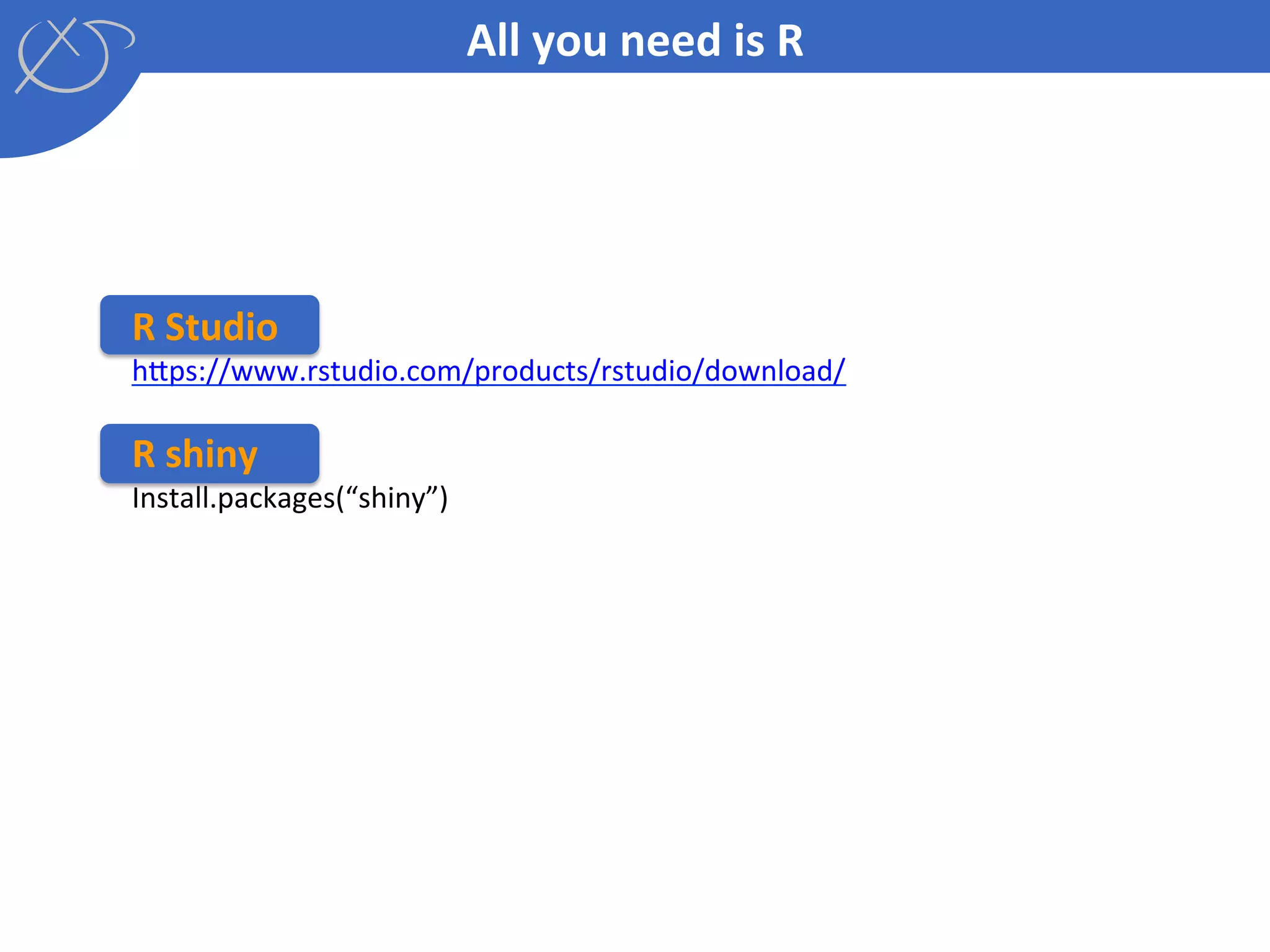The image size is (1270, 952).
Task: Open the RStudio download hyperlink
Action: pyautogui.click(x=489, y=371)
